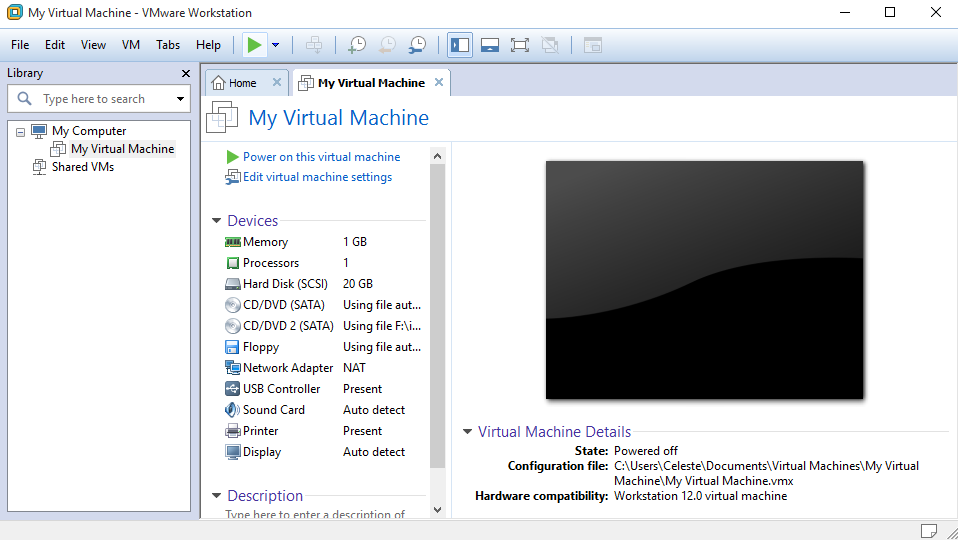Select Shared VMs in library tree

click(82, 167)
